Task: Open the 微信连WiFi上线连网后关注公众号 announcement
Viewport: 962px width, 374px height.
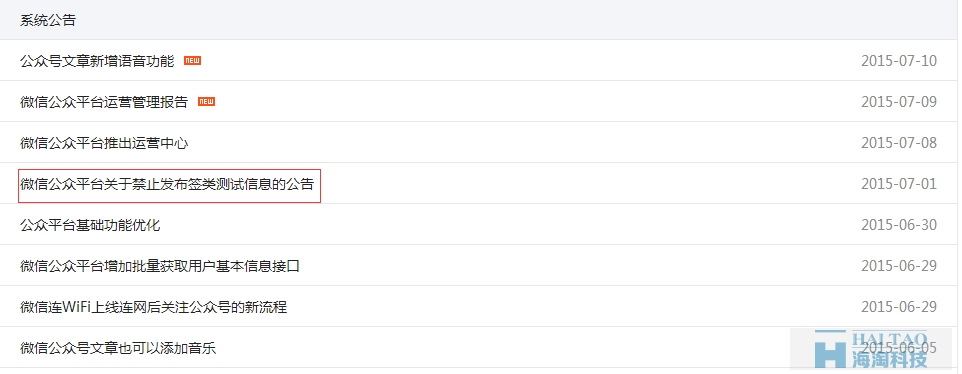Action: (x=153, y=307)
